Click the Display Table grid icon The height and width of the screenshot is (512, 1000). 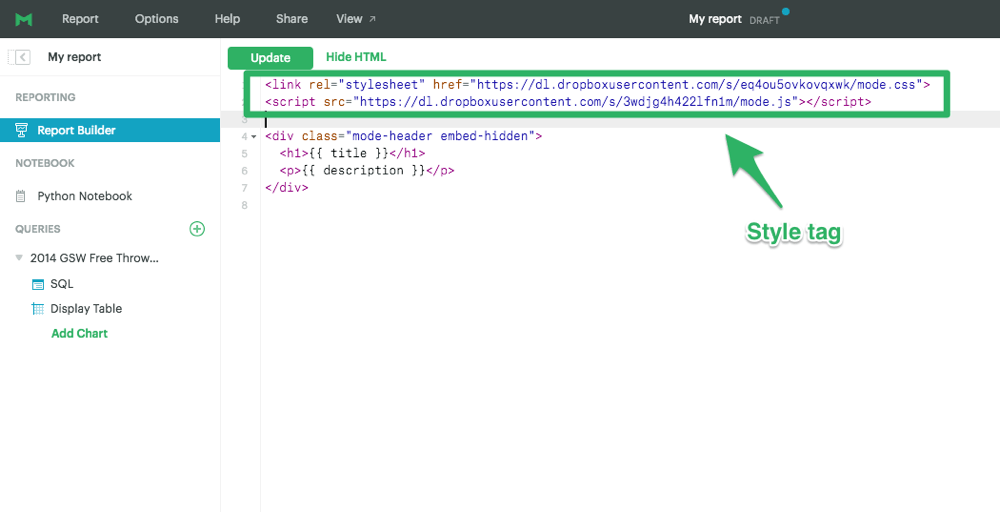click(x=38, y=309)
